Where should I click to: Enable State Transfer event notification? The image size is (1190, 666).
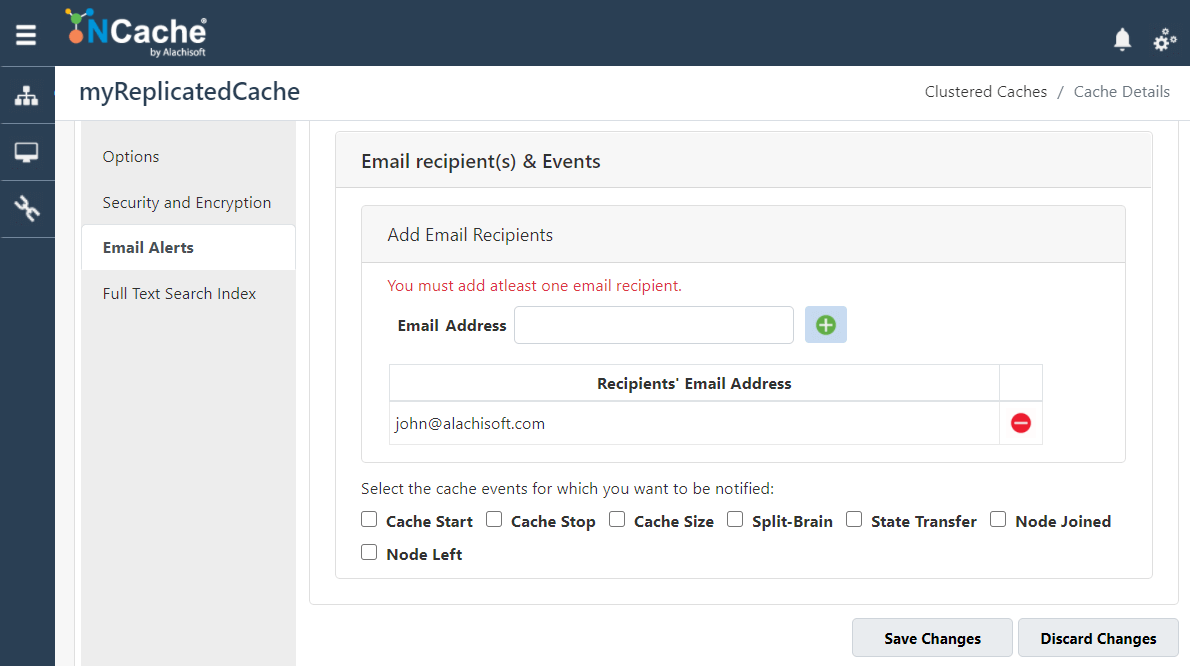tap(854, 519)
